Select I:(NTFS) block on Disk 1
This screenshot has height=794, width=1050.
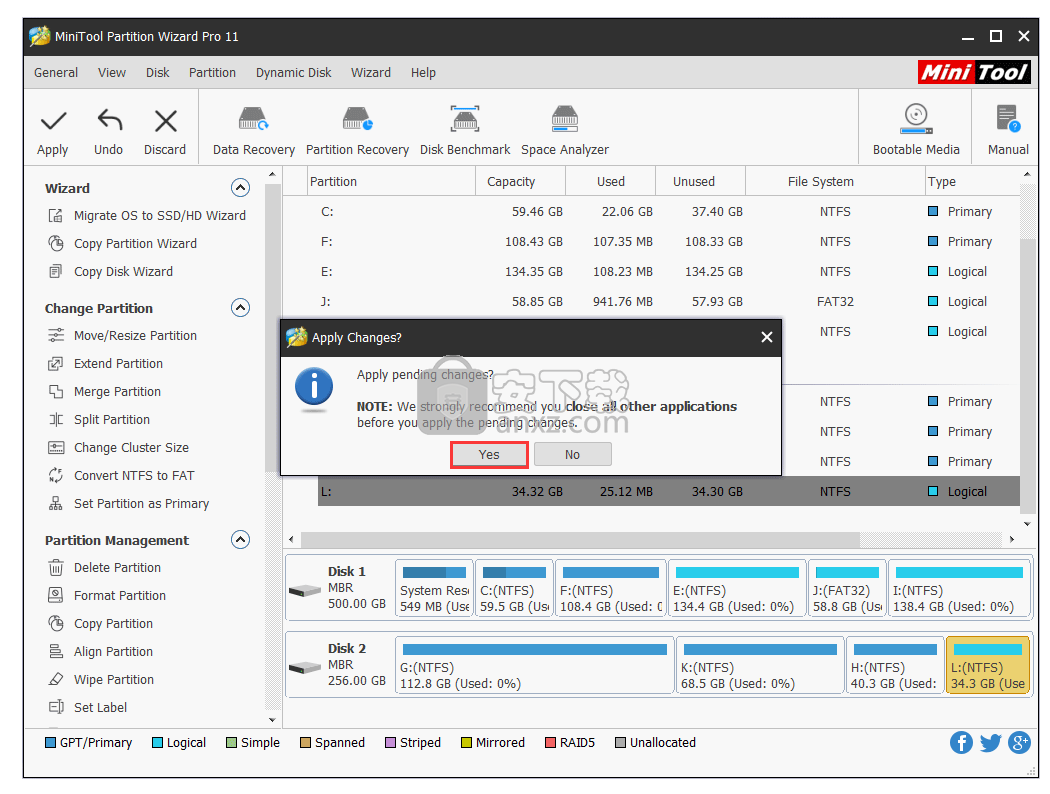[x=959, y=589]
